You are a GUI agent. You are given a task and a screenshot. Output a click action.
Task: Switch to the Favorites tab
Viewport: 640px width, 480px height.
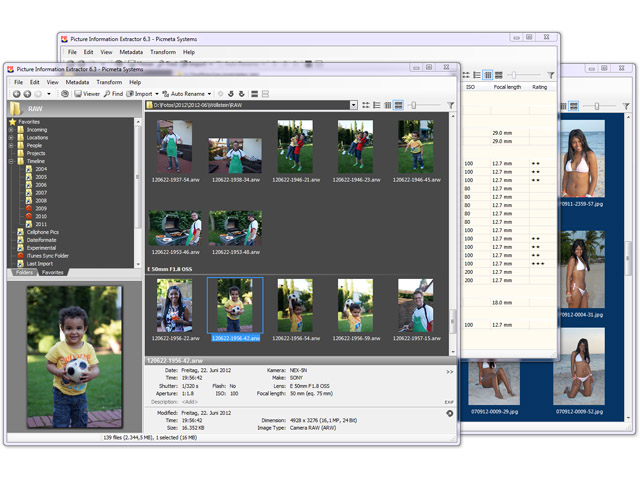tap(52, 272)
